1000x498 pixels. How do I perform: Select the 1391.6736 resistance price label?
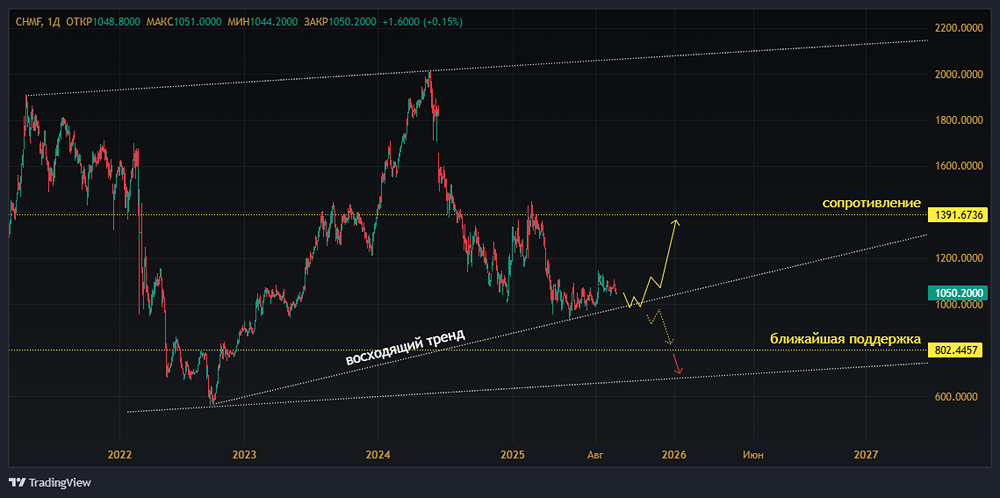point(959,215)
